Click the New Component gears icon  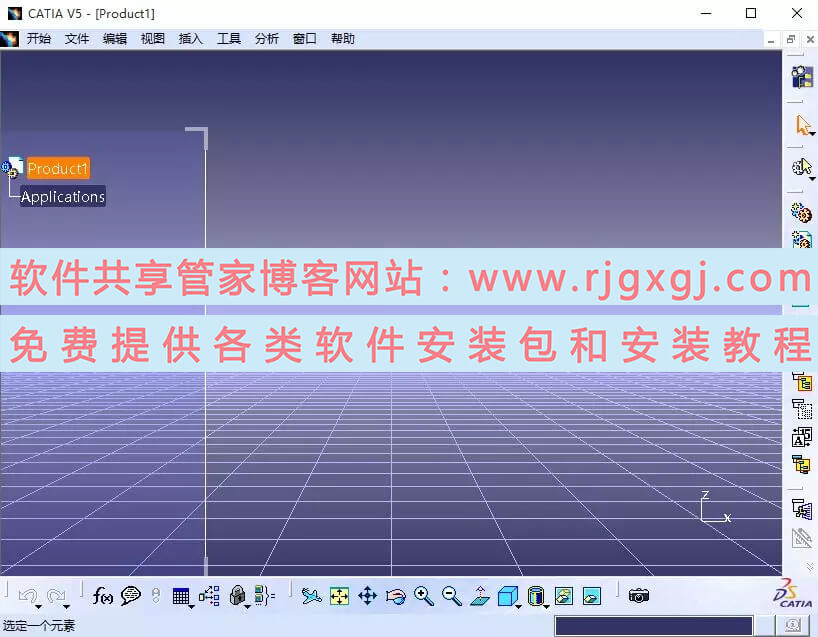click(801, 213)
